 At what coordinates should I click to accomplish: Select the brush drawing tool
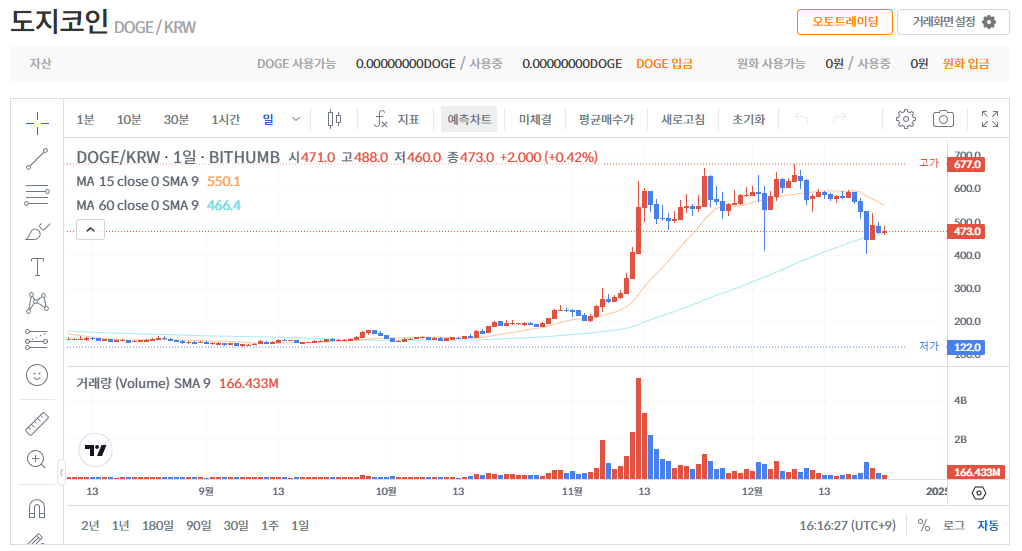37,231
